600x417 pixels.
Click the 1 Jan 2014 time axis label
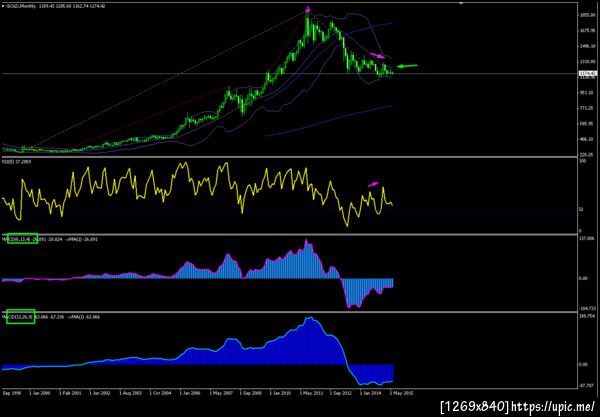pos(371,393)
